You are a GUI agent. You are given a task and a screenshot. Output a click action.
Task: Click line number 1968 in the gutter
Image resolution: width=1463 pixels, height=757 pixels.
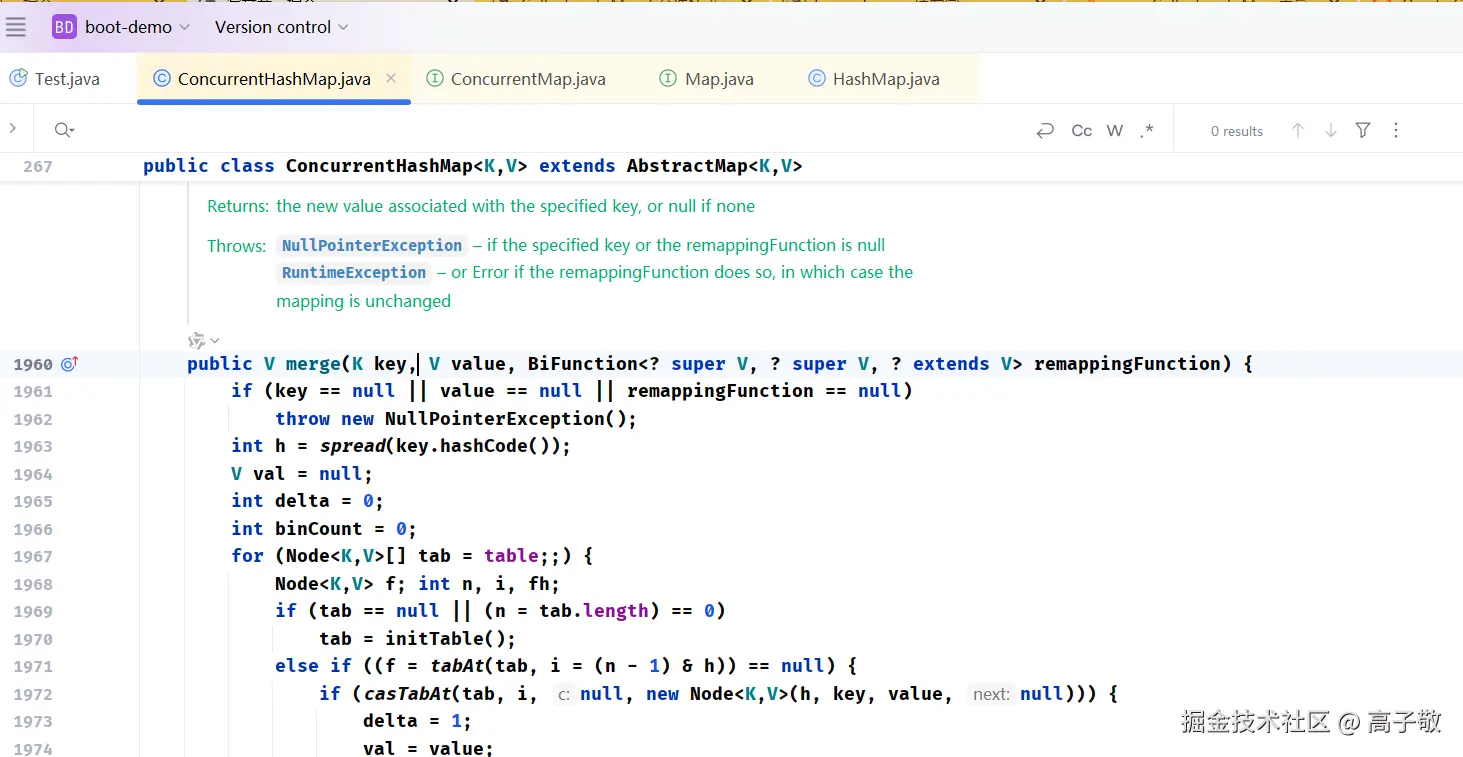(x=33, y=584)
